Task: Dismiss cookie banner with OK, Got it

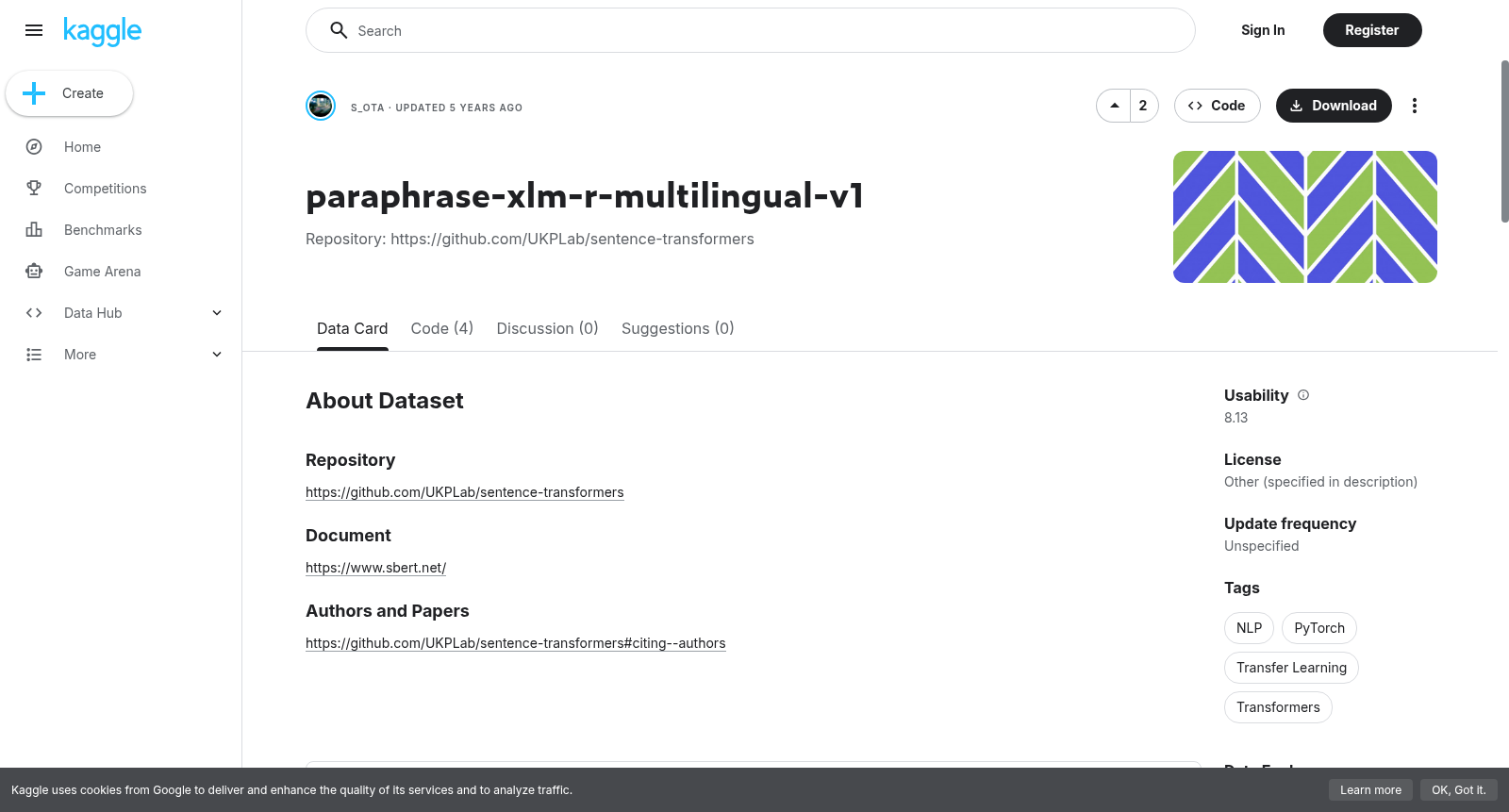Action: (1459, 790)
